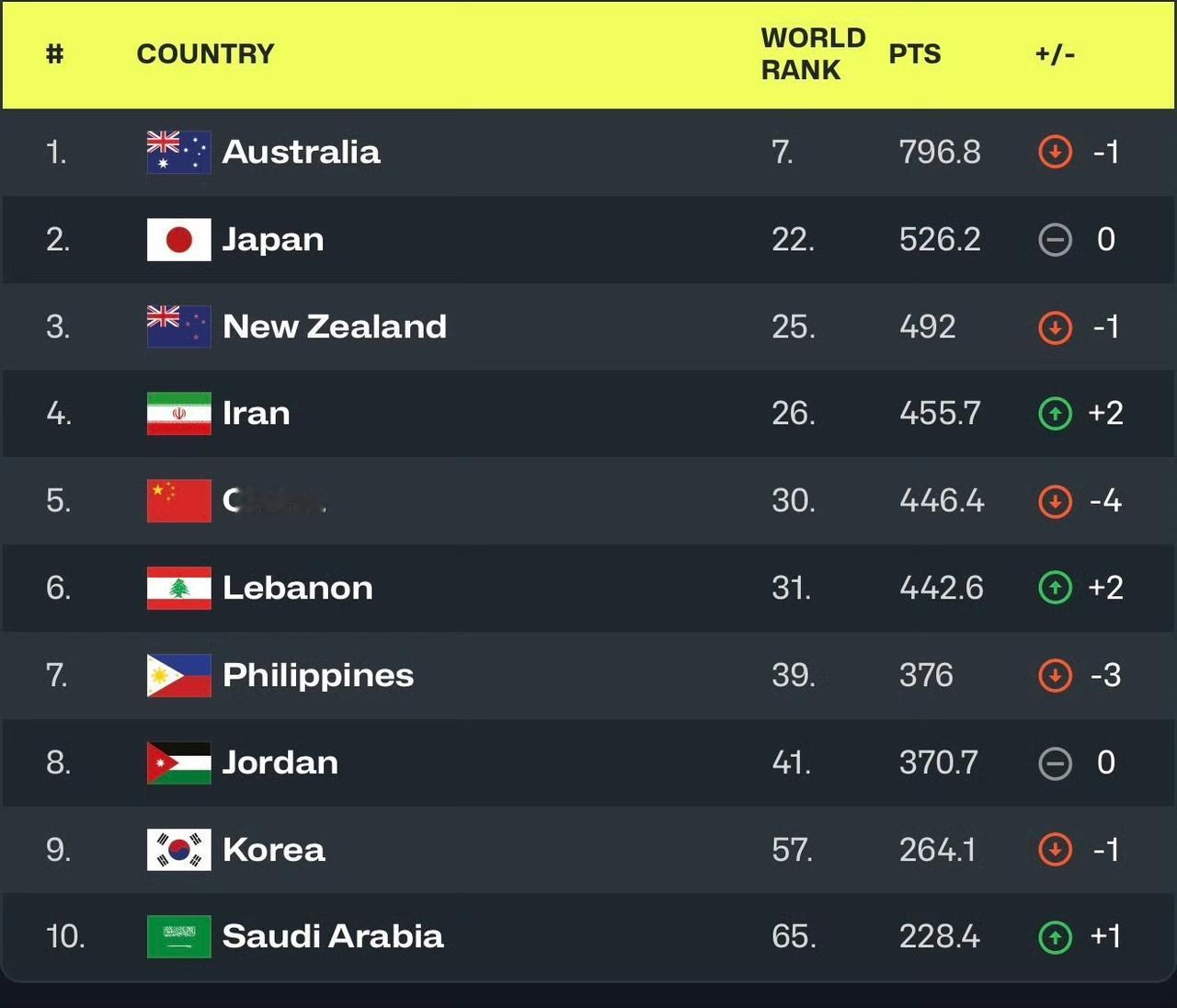Open the Lebanon team name link
The image size is (1177, 1008).
pos(298,588)
